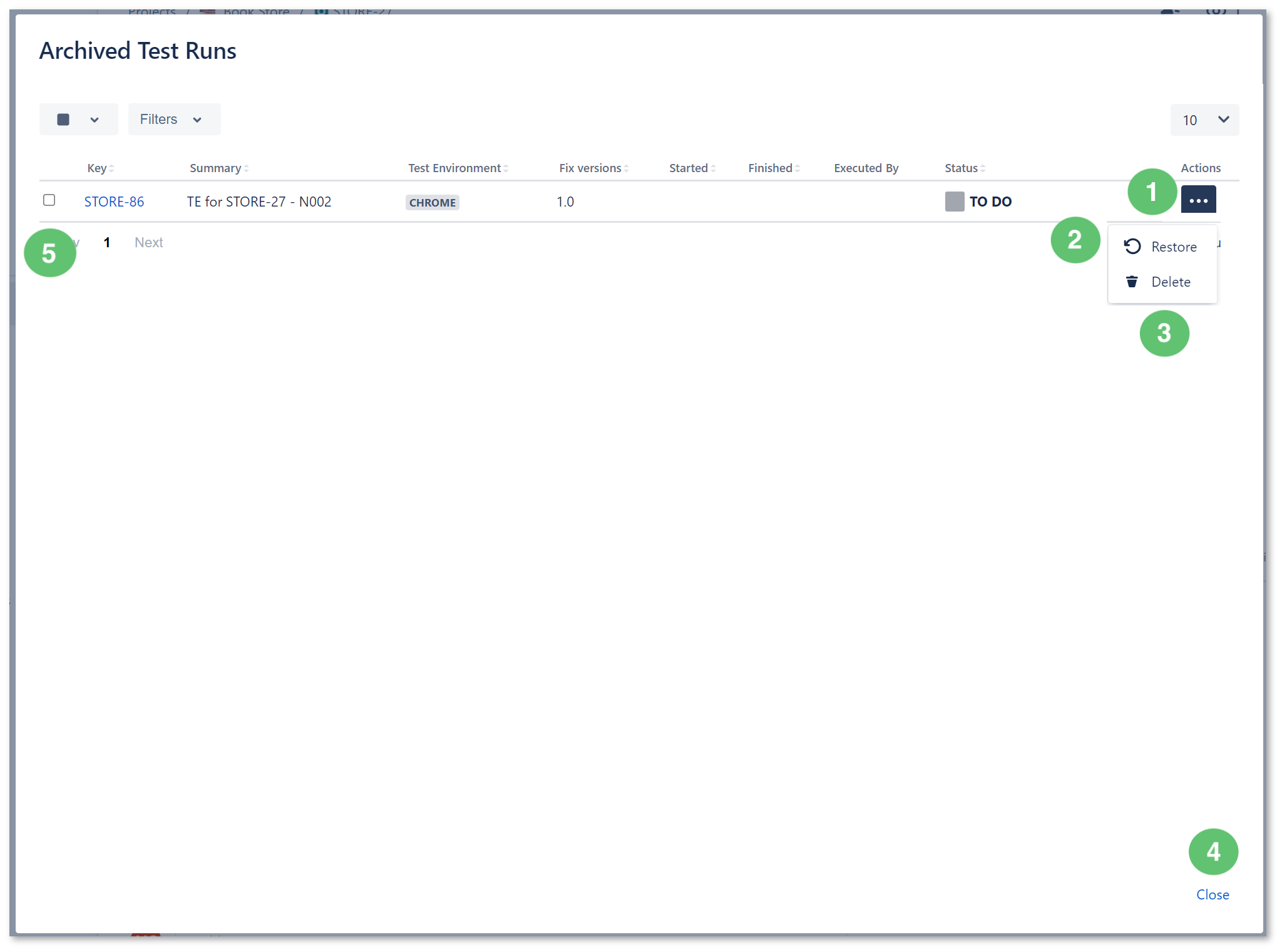Close the Archived Test Runs dialog
This screenshot has width=1282, height=952.
coord(1213,894)
